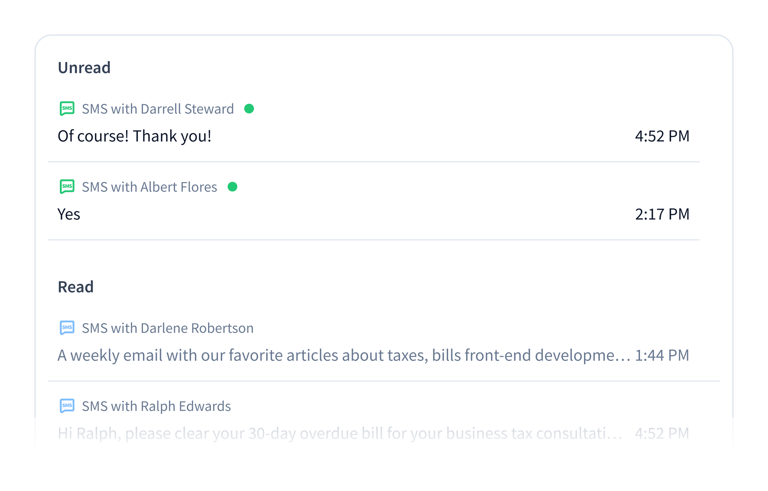Open SMS with Albert Flores conversation title
Image resolution: width=768 pixels, height=491 pixels.
click(x=149, y=187)
